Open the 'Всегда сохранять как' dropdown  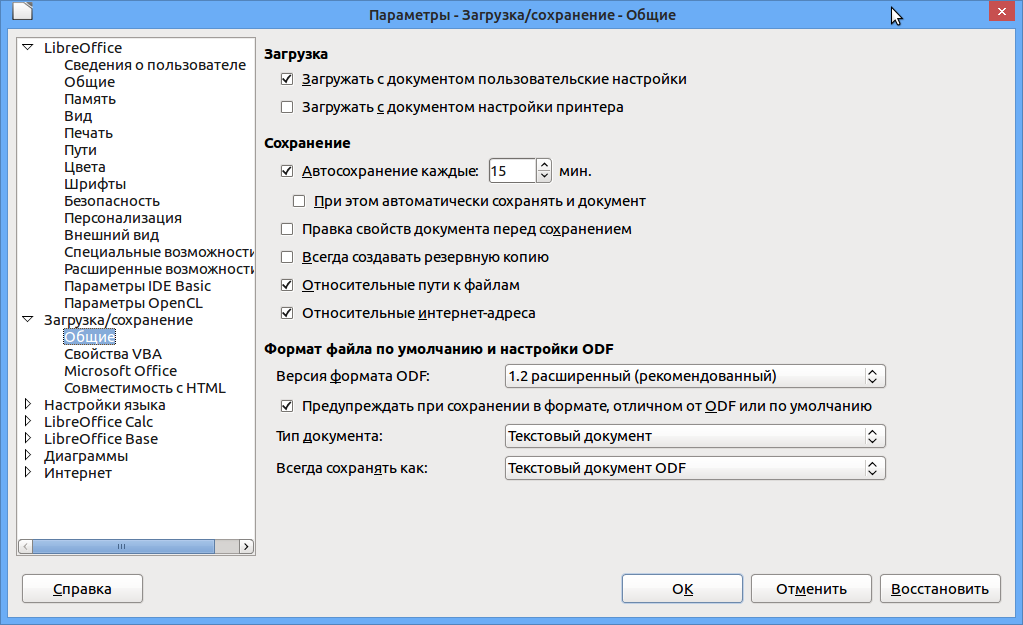pyautogui.click(x=695, y=468)
